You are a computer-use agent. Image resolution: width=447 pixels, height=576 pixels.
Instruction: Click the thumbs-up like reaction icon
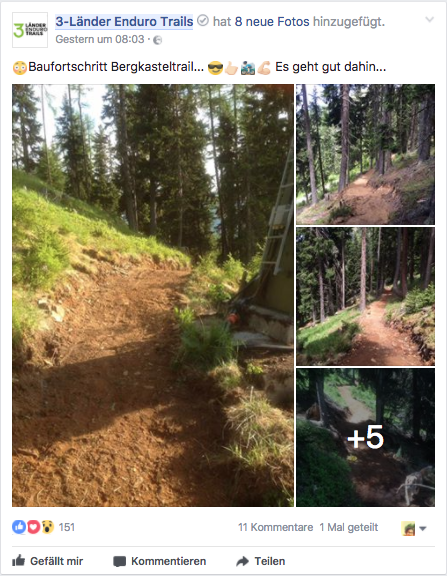(x=19, y=527)
